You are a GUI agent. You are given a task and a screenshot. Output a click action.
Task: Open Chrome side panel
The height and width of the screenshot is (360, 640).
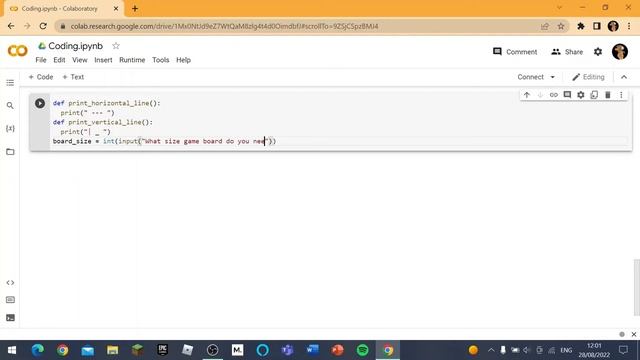pos(597,26)
